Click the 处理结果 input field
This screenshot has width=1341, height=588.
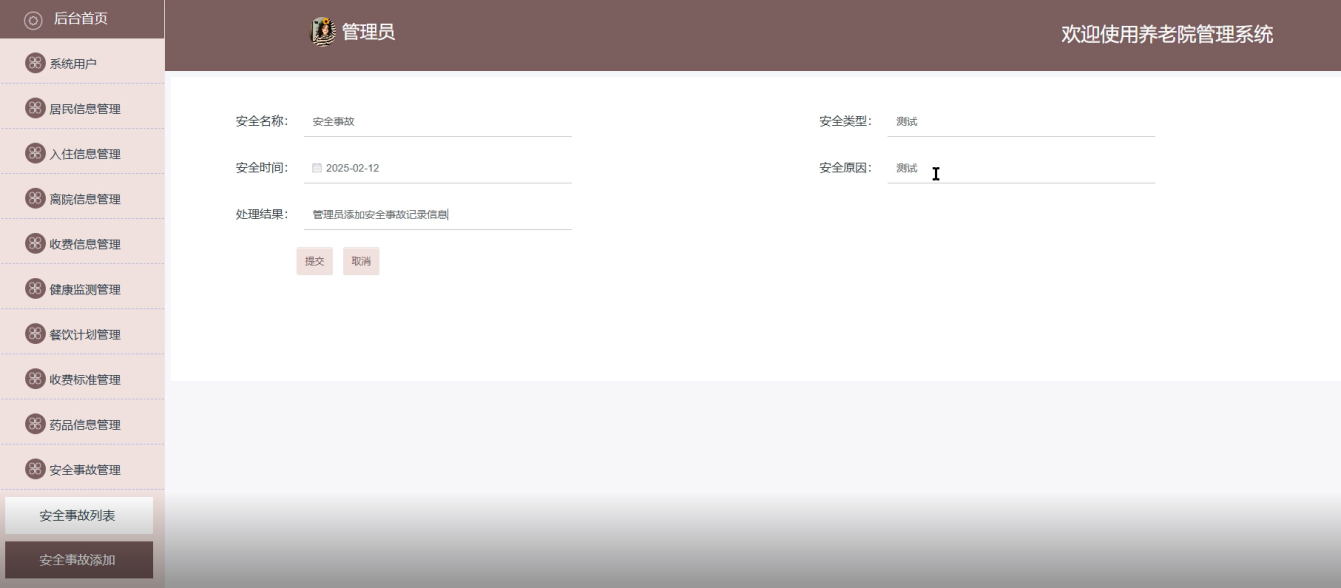point(438,214)
